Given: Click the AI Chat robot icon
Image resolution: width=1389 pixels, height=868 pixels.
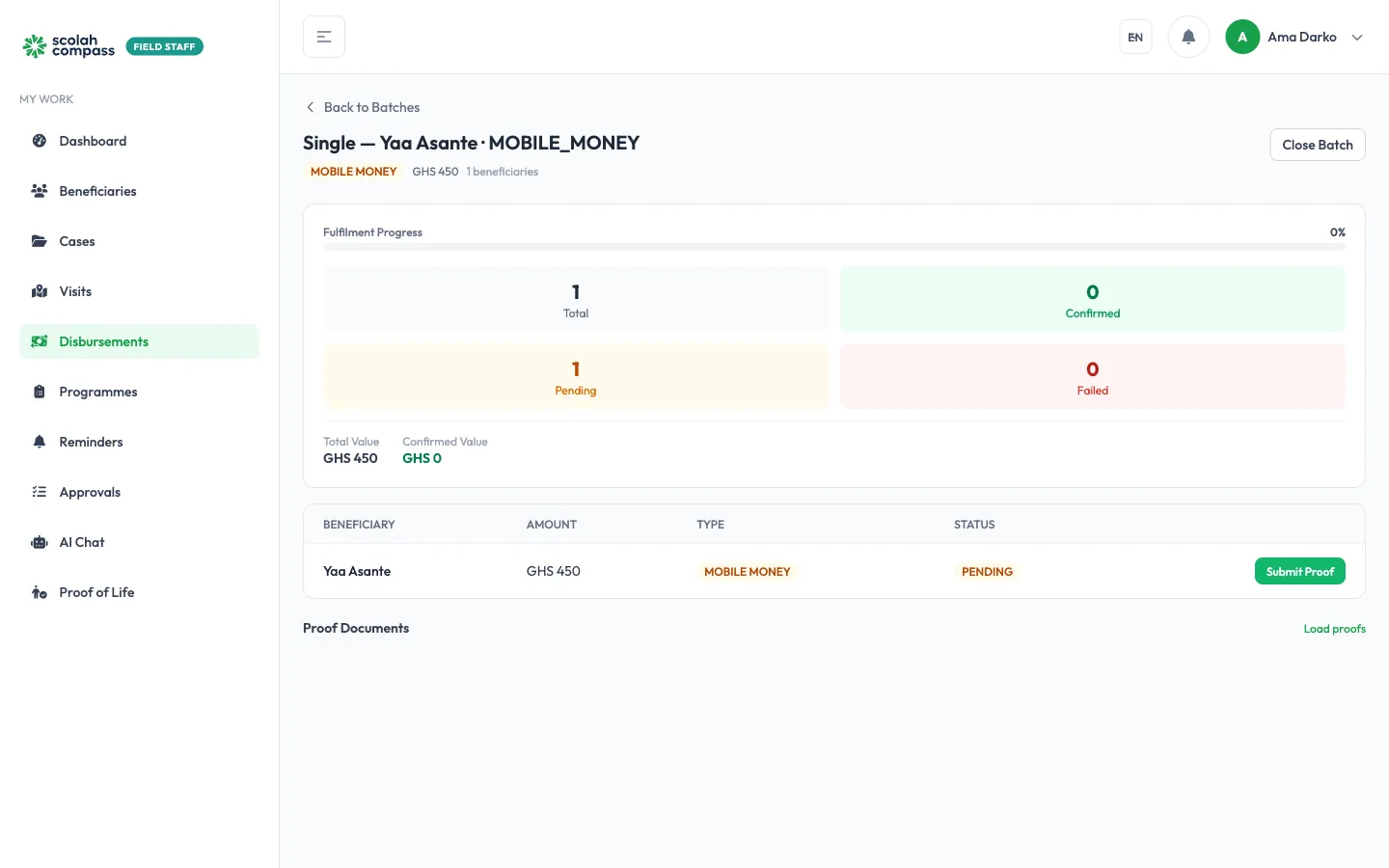Looking at the screenshot, I should click(40, 542).
